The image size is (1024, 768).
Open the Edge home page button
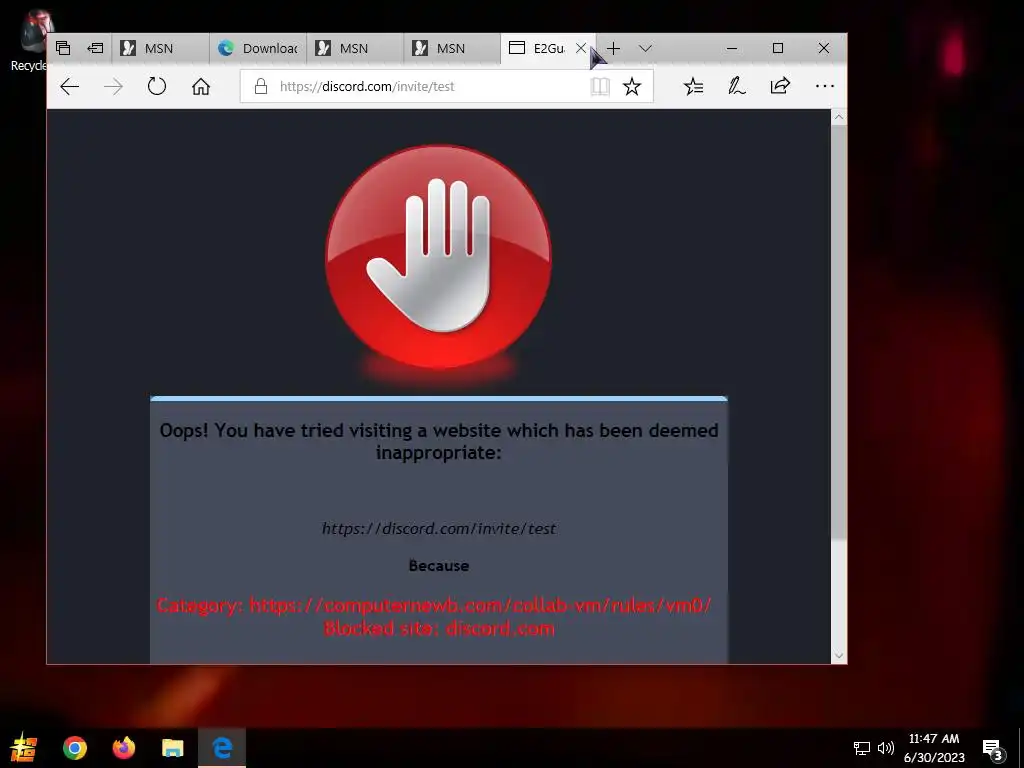click(x=200, y=86)
